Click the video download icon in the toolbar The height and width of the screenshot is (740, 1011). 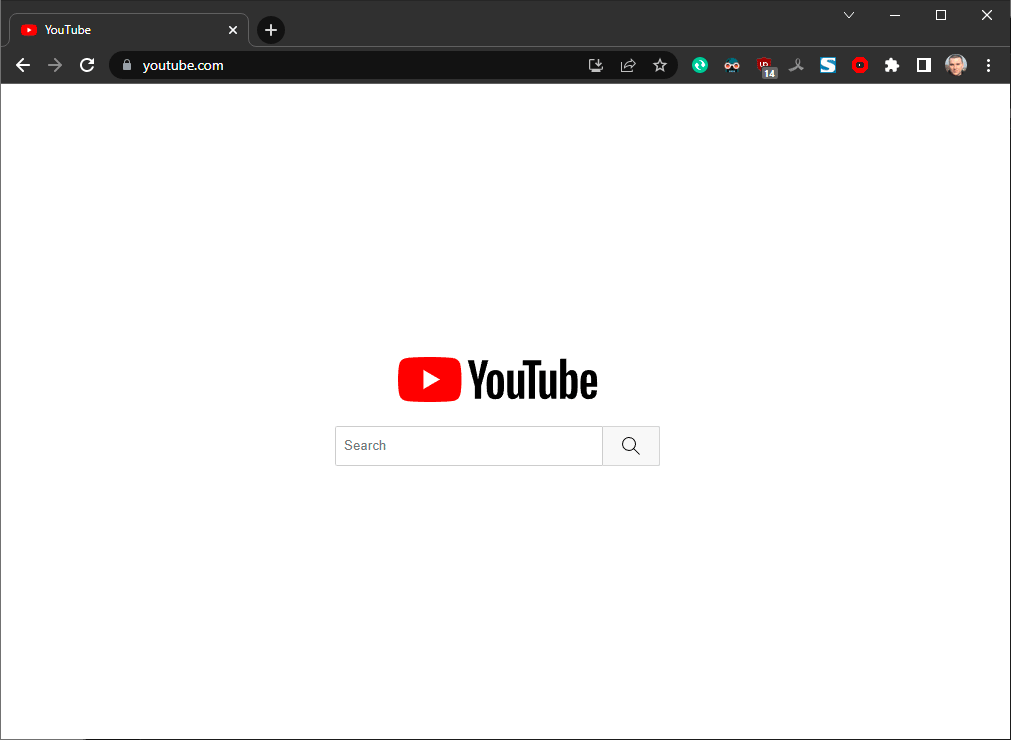(x=595, y=65)
